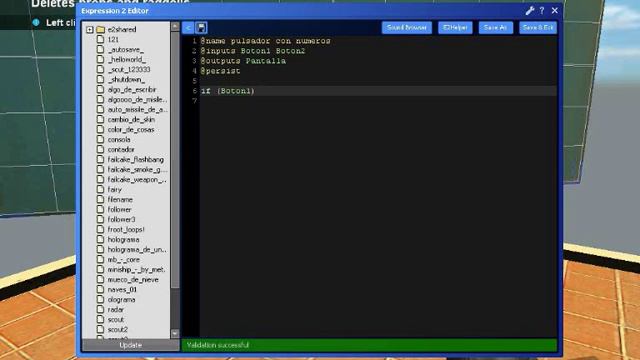The image size is (640, 360).
Task: Select the holograma file
Action: click(x=123, y=240)
